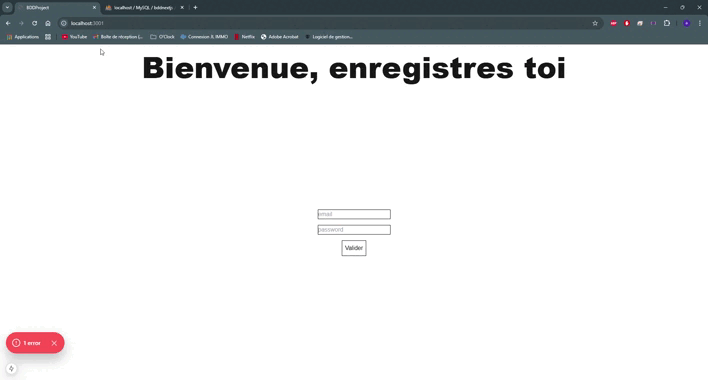708x380 pixels.
Task: Open Chrome's three-dot menu
Action: pyautogui.click(x=700, y=23)
